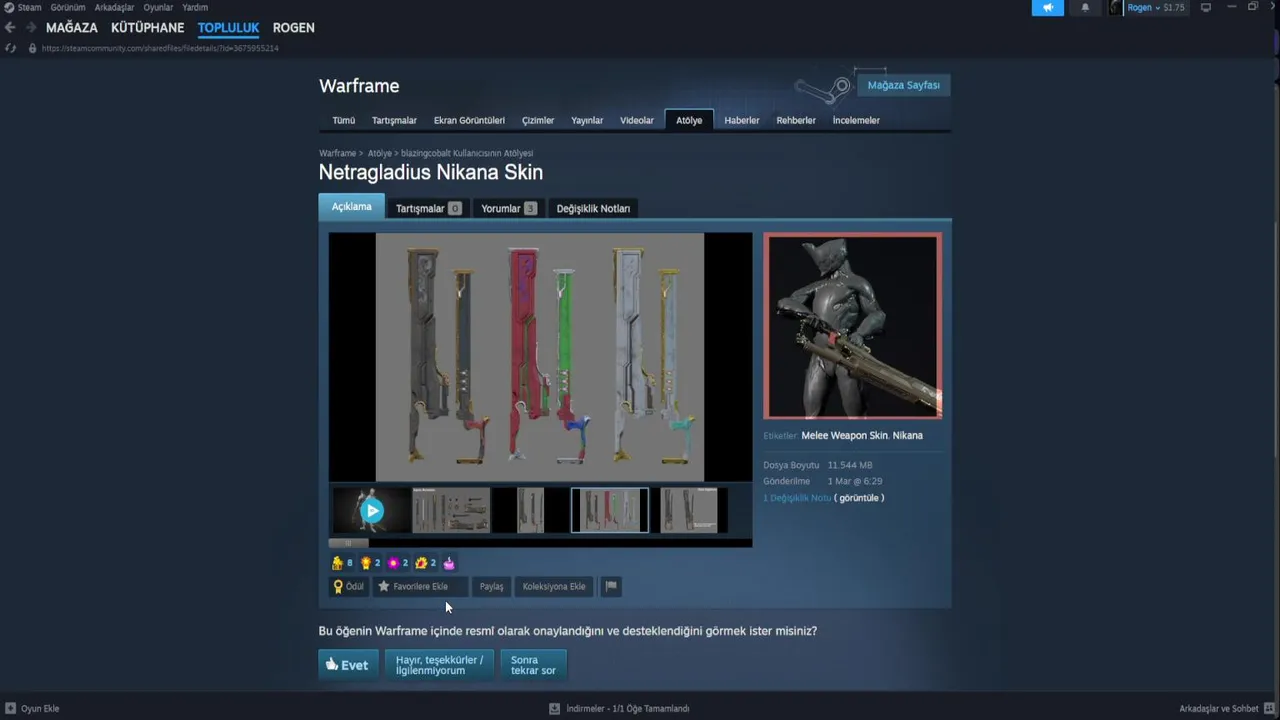Image resolution: width=1280 pixels, height=720 pixels.
Task: Click the thumbnail strip scrollbar handle
Action: click(x=348, y=543)
